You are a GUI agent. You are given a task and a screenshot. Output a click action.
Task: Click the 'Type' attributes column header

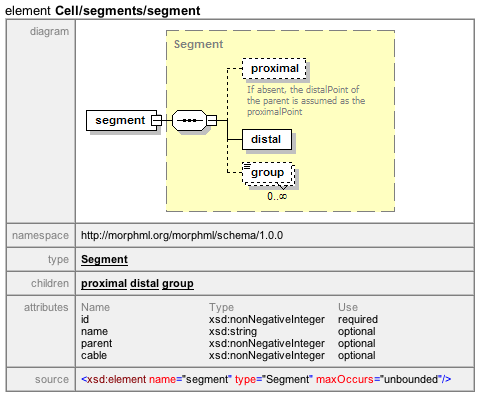point(222,307)
